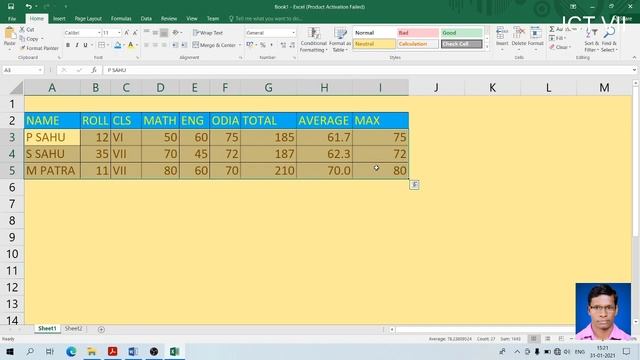Toggle Underline formatting
The width and height of the screenshot is (640, 360).
[x=85, y=45]
